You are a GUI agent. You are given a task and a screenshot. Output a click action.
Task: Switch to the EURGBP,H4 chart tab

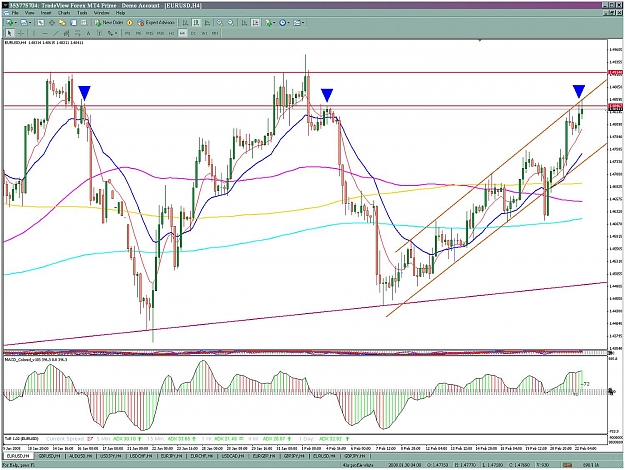(265, 456)
